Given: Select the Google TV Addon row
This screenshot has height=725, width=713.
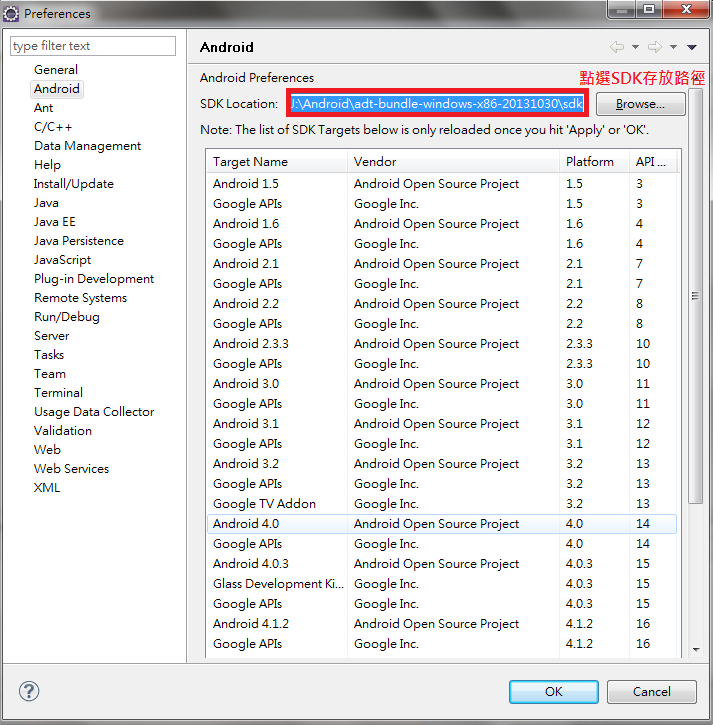Looking at the screenshot, I should coord(442,504).
